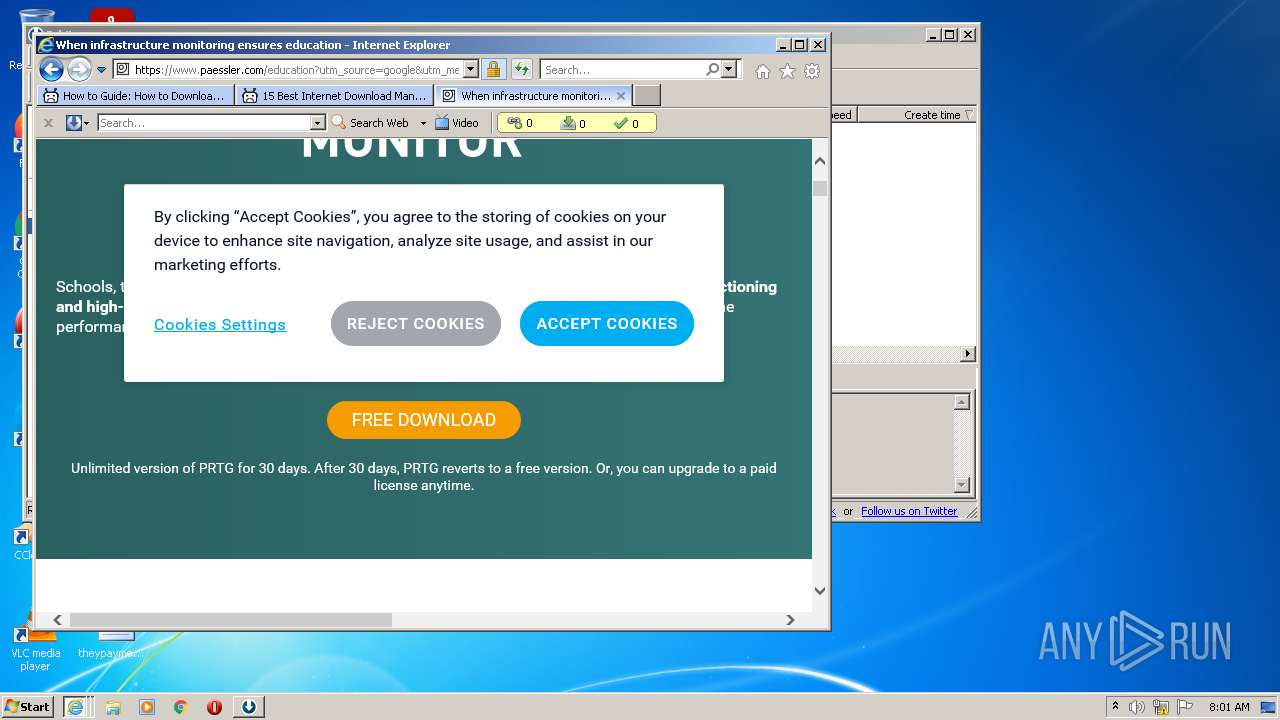Click the page horizontal scrollbar right arrow
This screenshot has height=720, width=1280.
tap(790, 620)
